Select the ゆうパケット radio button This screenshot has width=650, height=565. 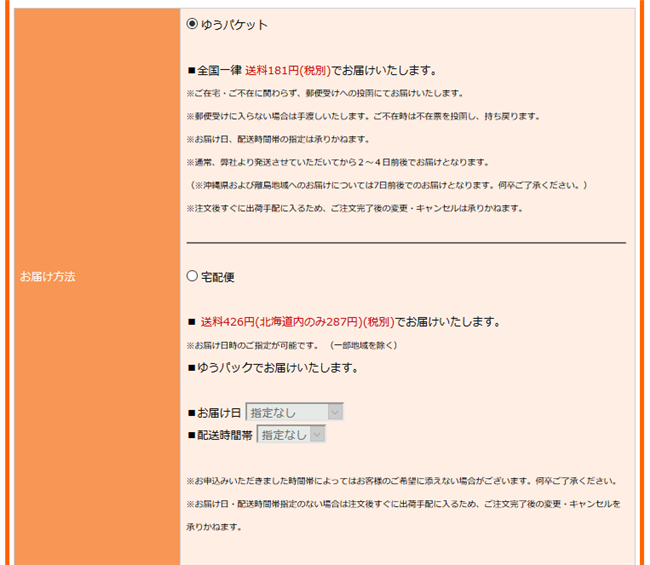point(192,25)
